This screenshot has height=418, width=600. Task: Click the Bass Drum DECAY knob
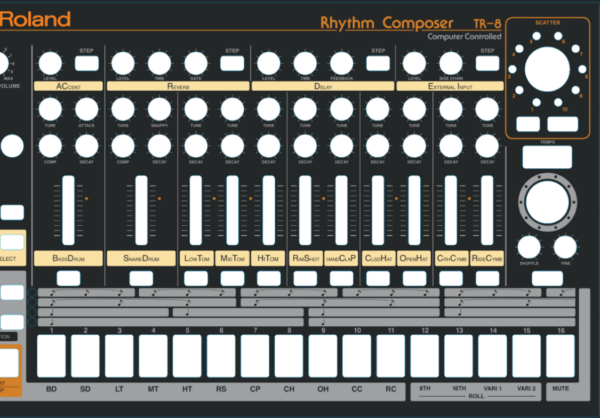pos(86,146)
